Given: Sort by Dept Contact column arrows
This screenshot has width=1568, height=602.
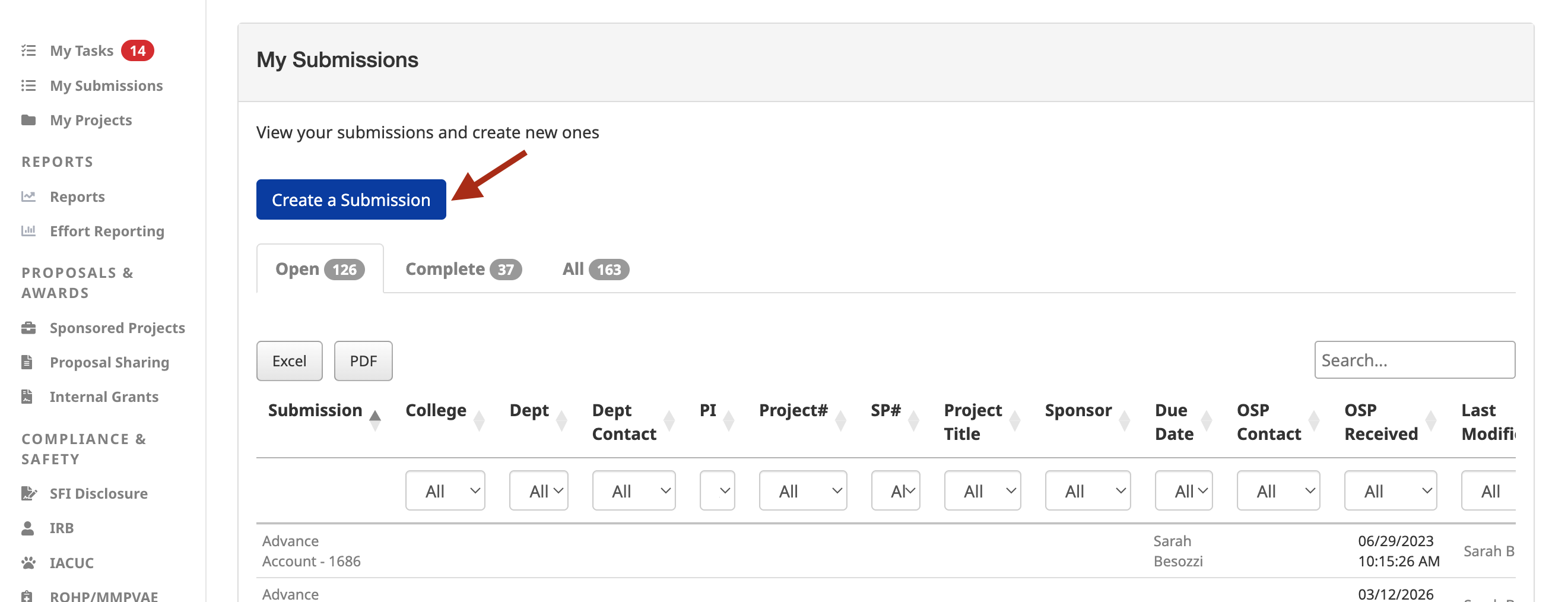Looking at the screenshot, I should pyautogui.click(x=669, y=420).
